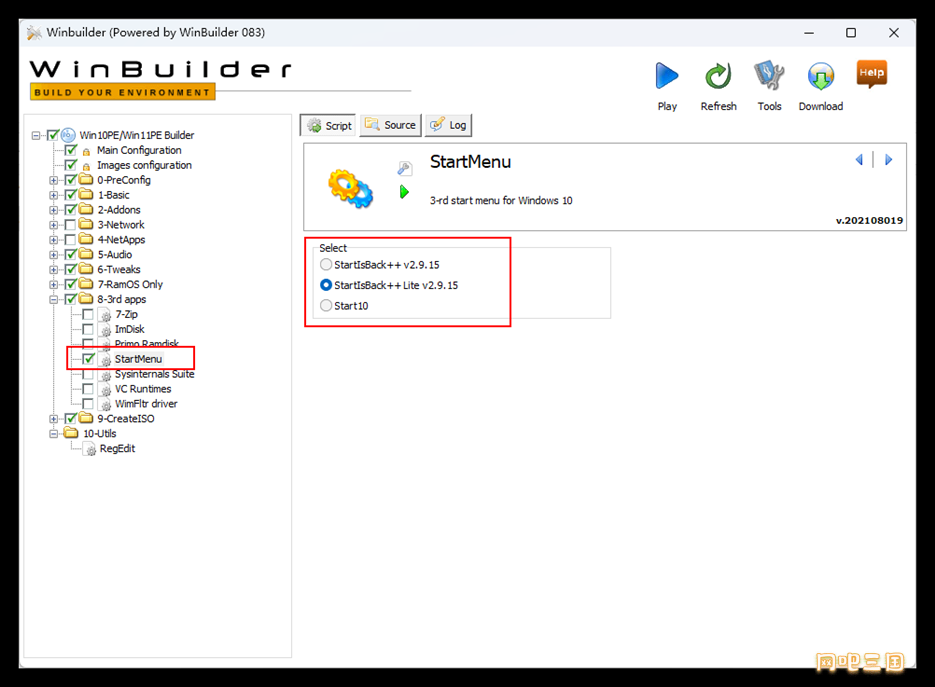Uncheck the 6-Tweaks folder checkbox
Image resolution: width=935 pixels, height=687 pixels.
(70, 269)
